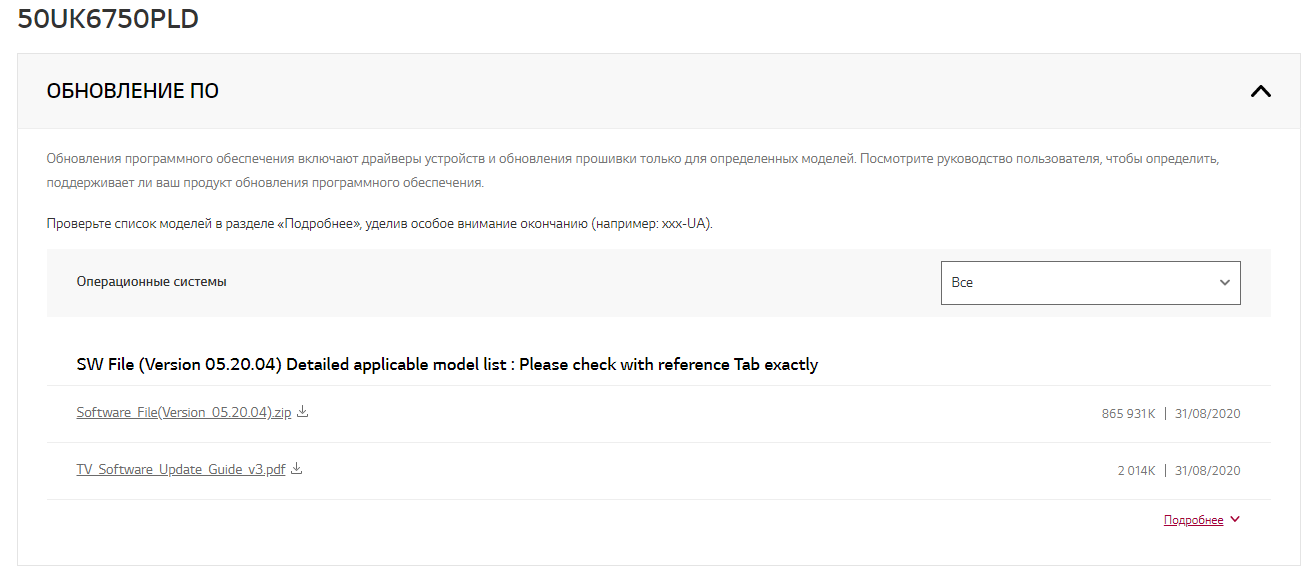This screenshot has width=1309, height=572.
Task: Click the Операционные системы label
Action: (x=151, y=282)
